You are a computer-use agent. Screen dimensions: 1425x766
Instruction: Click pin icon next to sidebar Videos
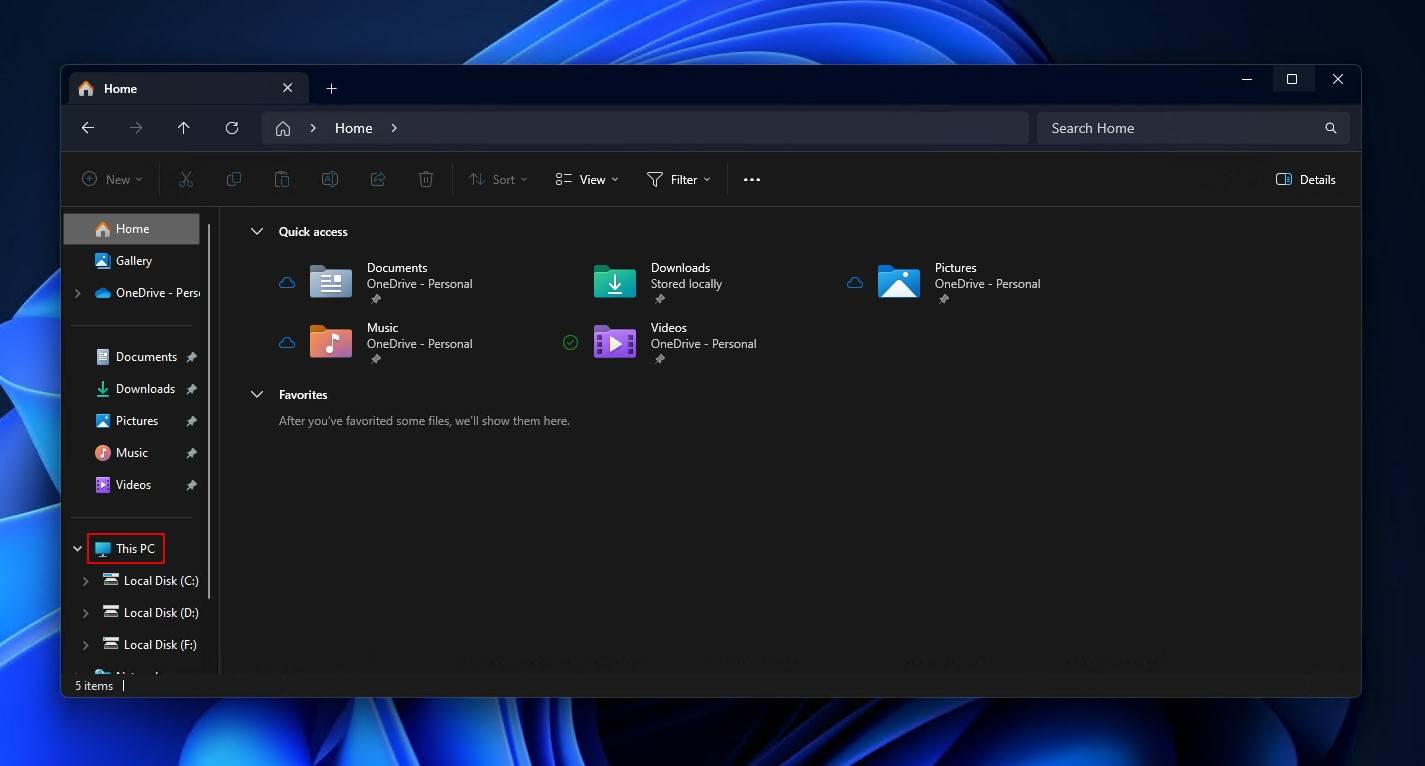[191, 485]
